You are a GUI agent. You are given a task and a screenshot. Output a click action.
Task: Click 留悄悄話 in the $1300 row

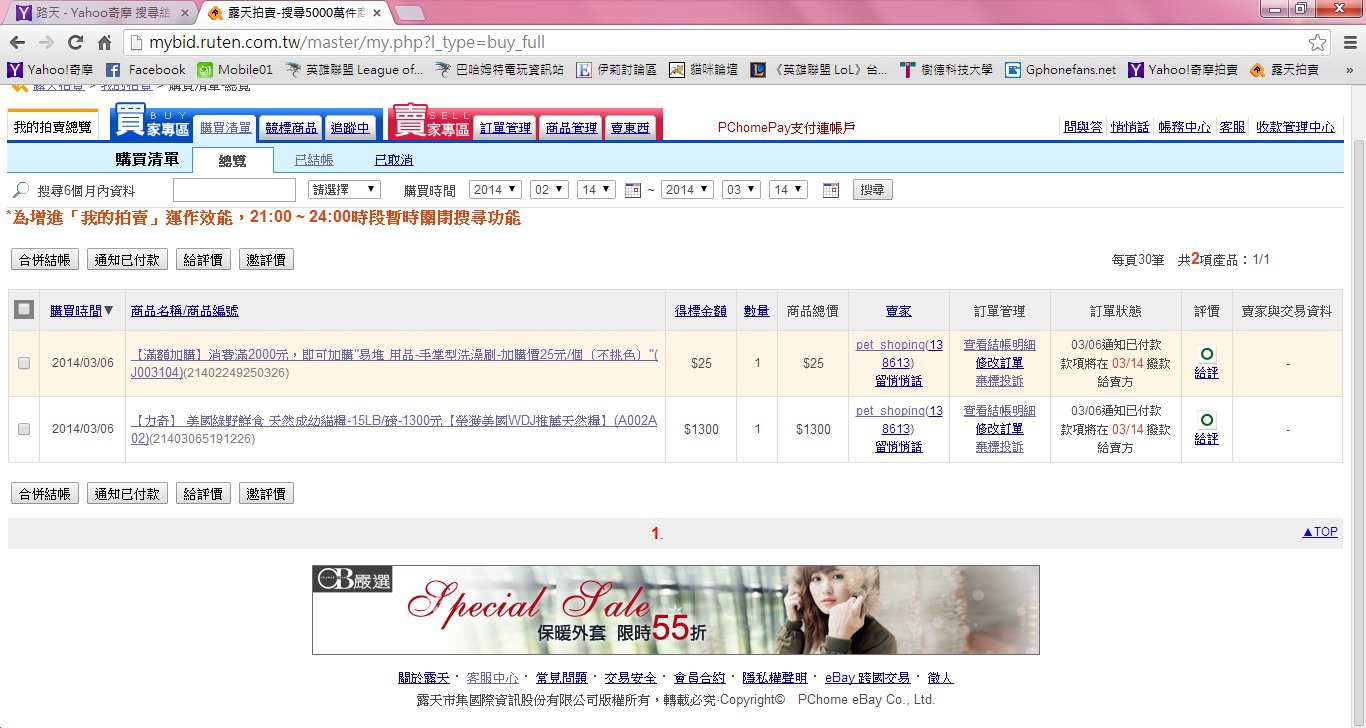(899, 447)
